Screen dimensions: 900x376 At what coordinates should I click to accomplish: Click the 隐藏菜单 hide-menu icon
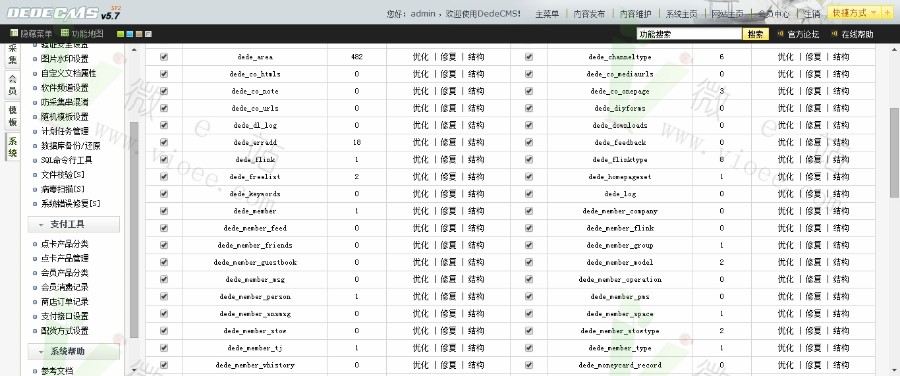[x=14, y=34]
